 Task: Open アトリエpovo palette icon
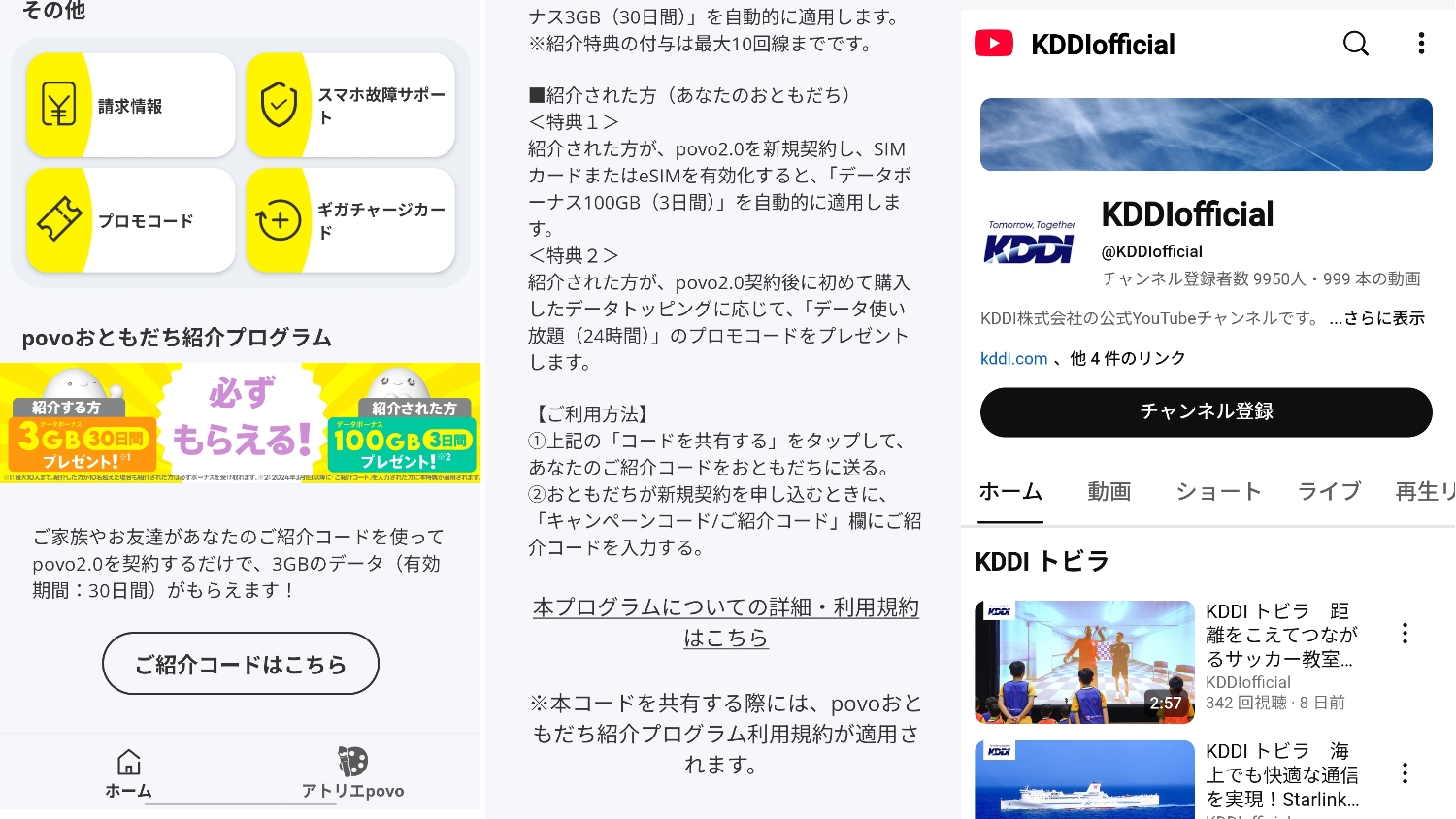point(352,762)
